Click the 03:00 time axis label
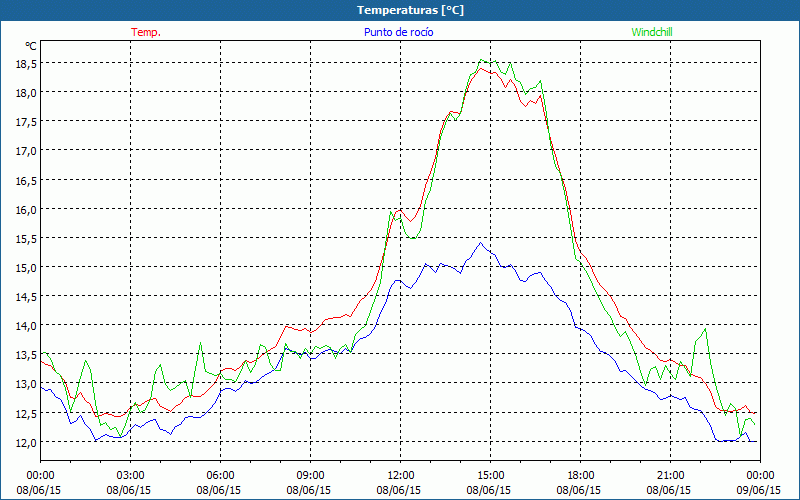This screenshot has width=800, height=500. coord(130,476)
